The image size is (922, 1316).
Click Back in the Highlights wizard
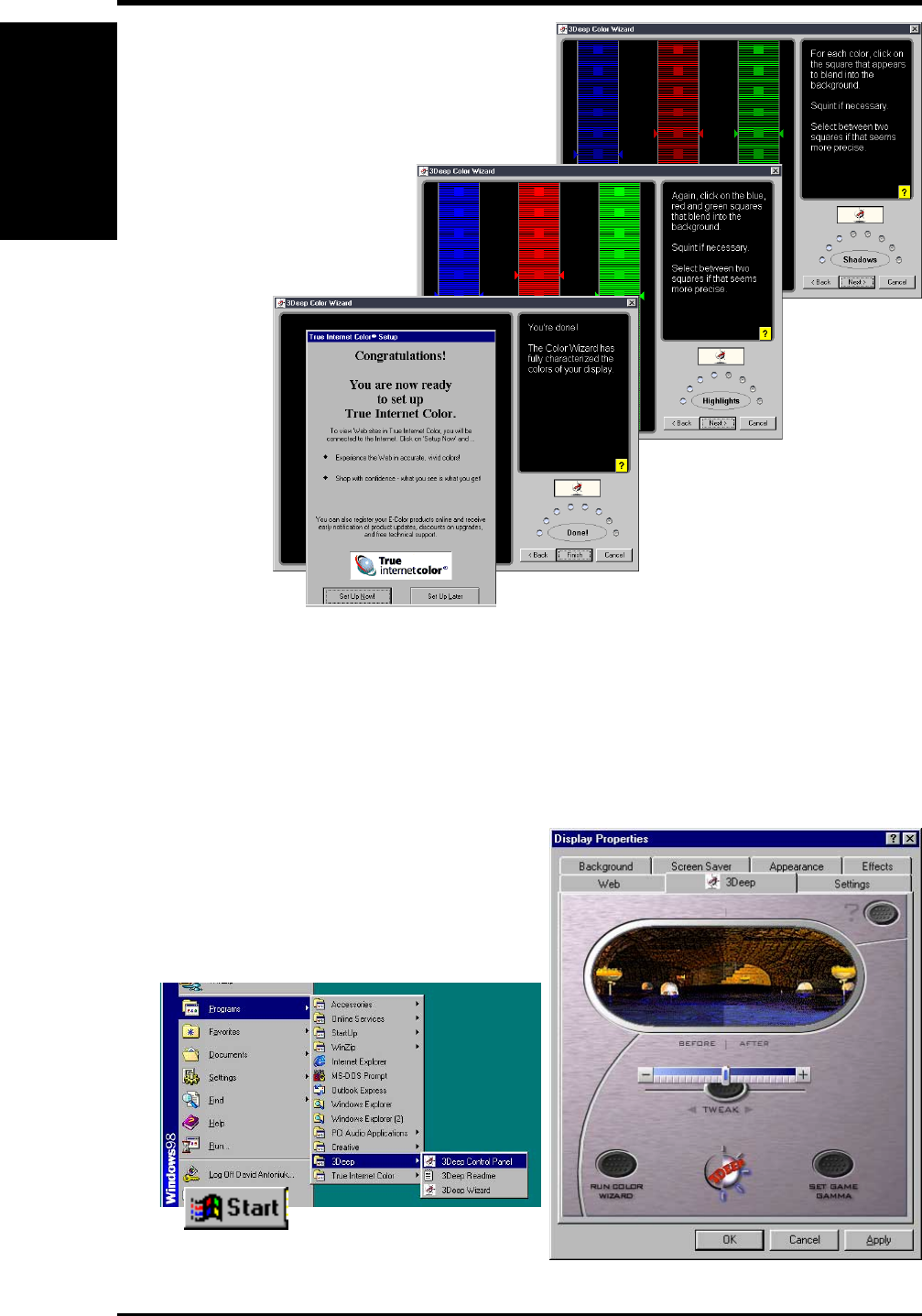pos(681,423)
